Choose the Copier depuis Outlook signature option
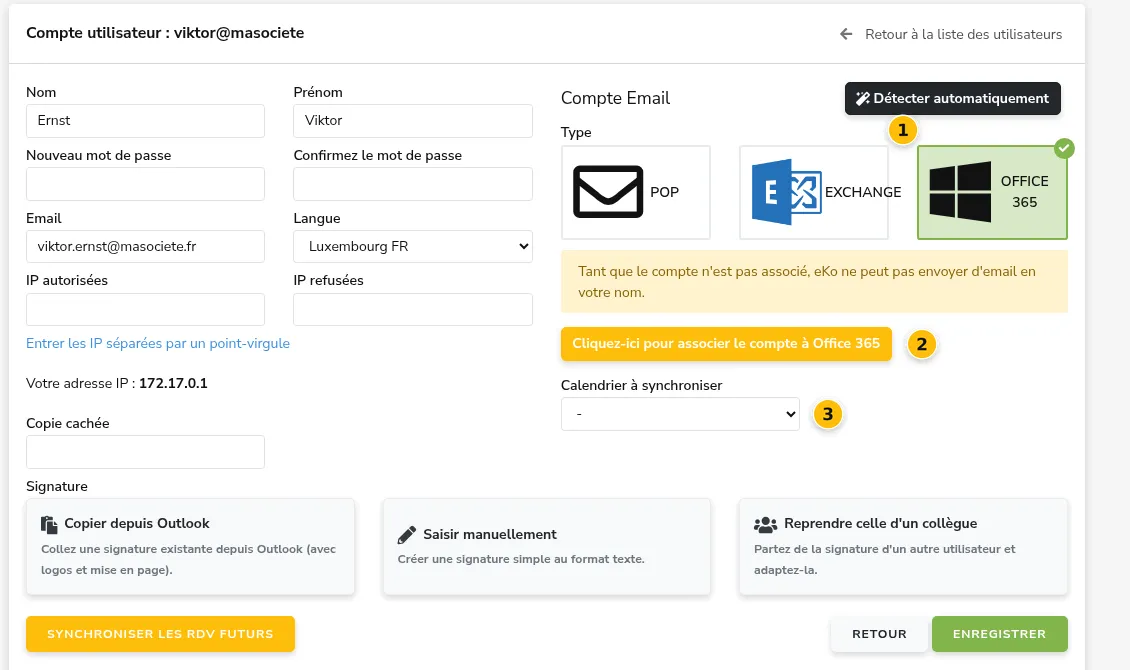The image size is (1130, 670). coord(190,547)
